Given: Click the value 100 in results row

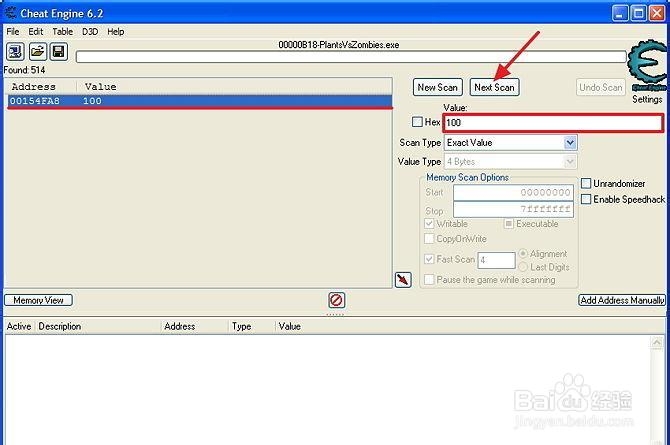Looking at the screenshot, I should pyautogui.click(x=92, y=101).
